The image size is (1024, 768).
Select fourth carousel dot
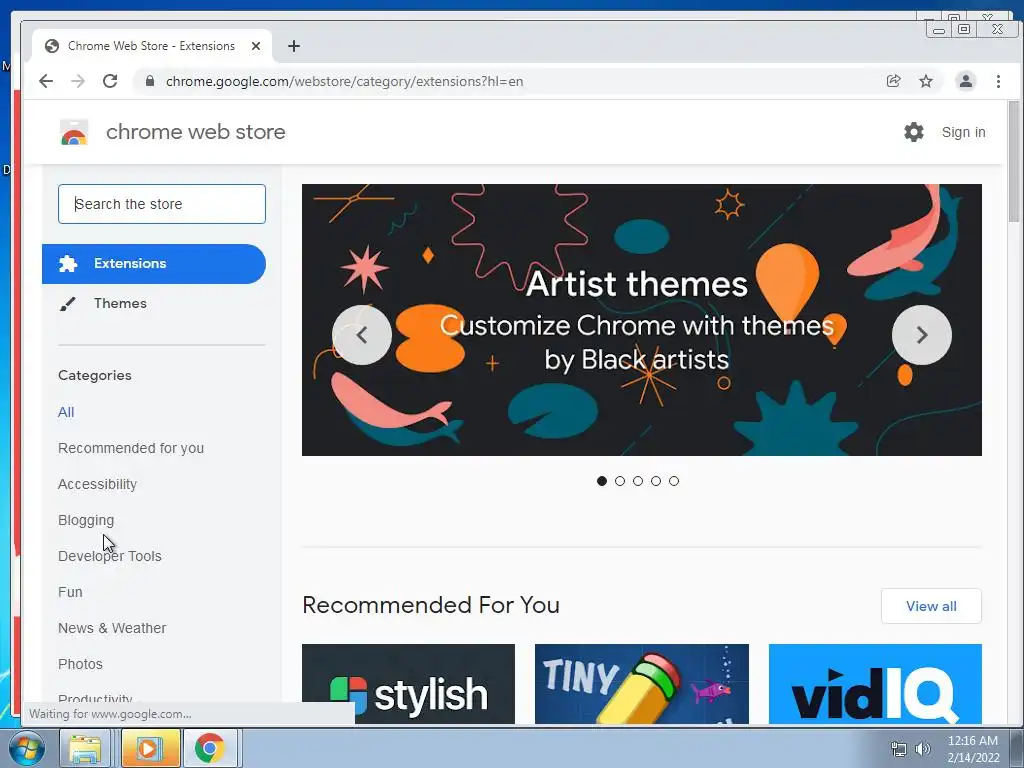click(656, 481)
